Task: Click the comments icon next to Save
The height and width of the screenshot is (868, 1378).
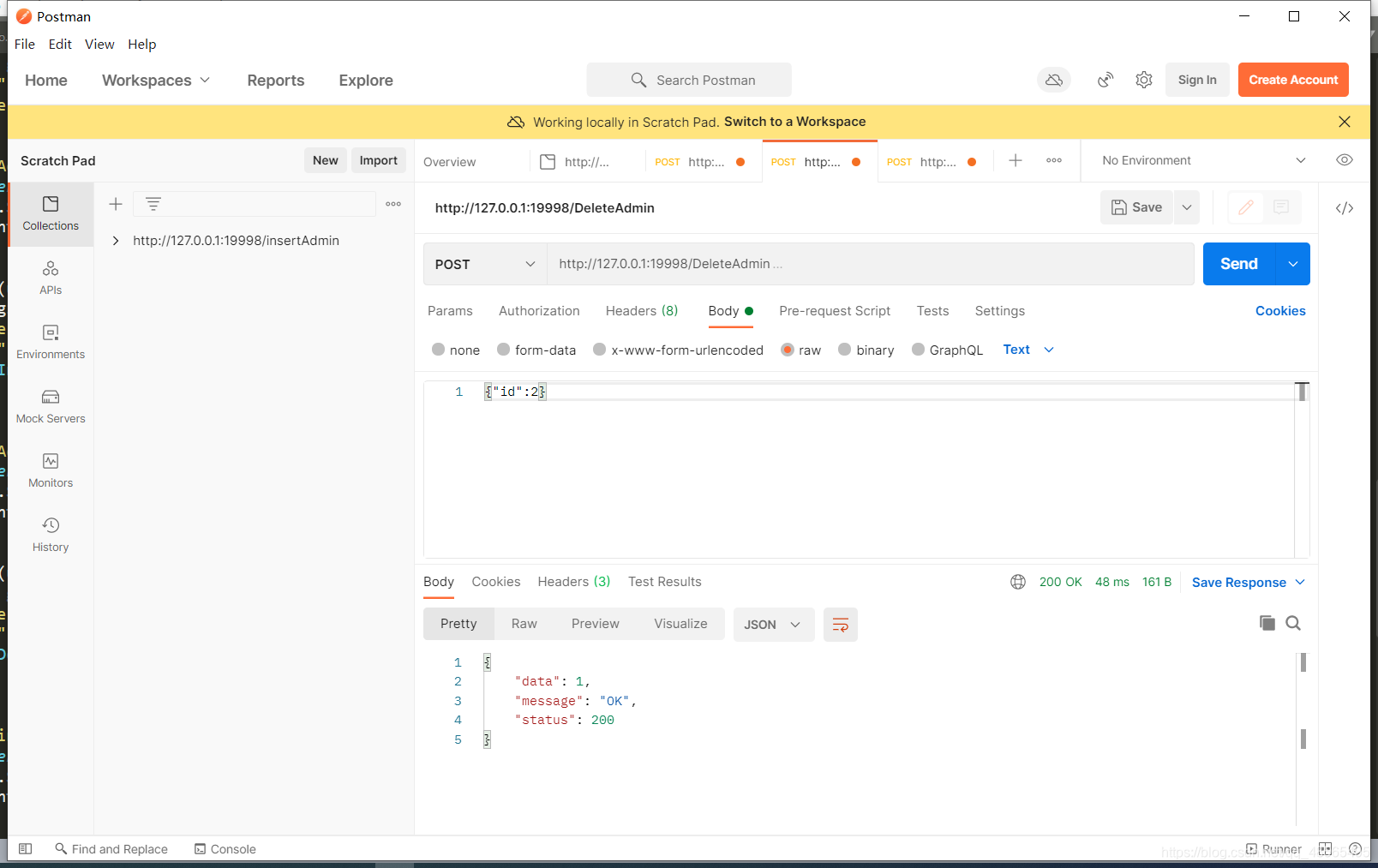Action: click(1281, 207)
